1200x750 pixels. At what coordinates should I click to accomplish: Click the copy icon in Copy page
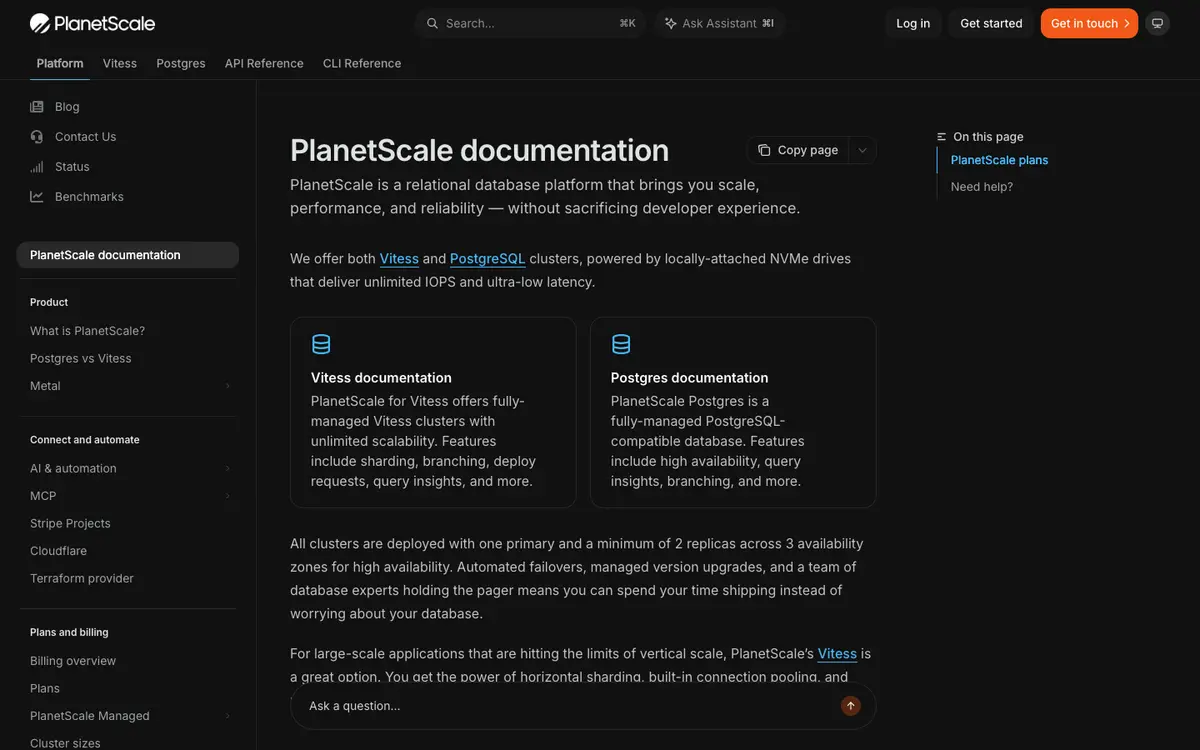pos(764,150)
